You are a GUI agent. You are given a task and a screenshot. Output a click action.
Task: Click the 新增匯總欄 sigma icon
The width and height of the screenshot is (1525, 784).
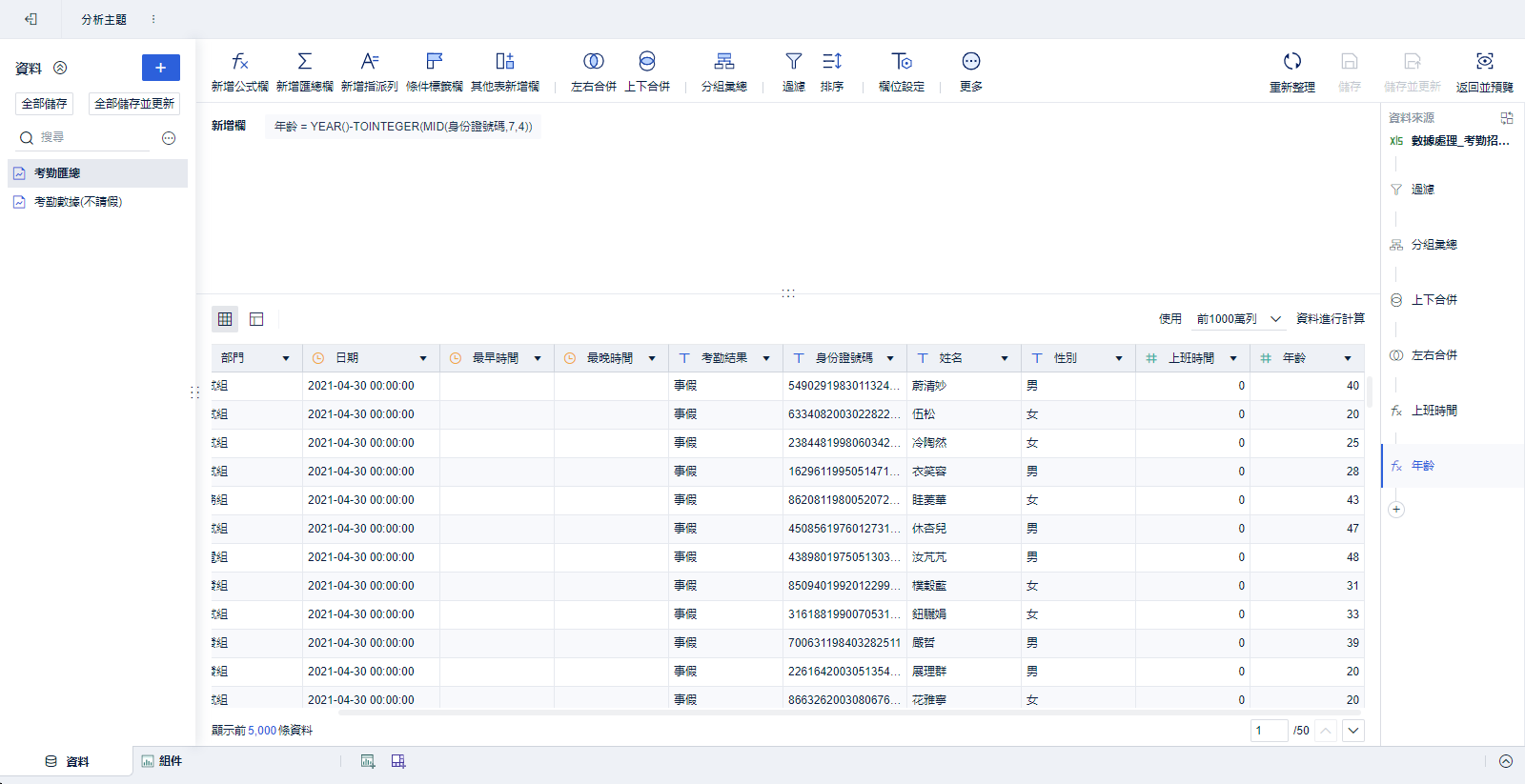304,62
